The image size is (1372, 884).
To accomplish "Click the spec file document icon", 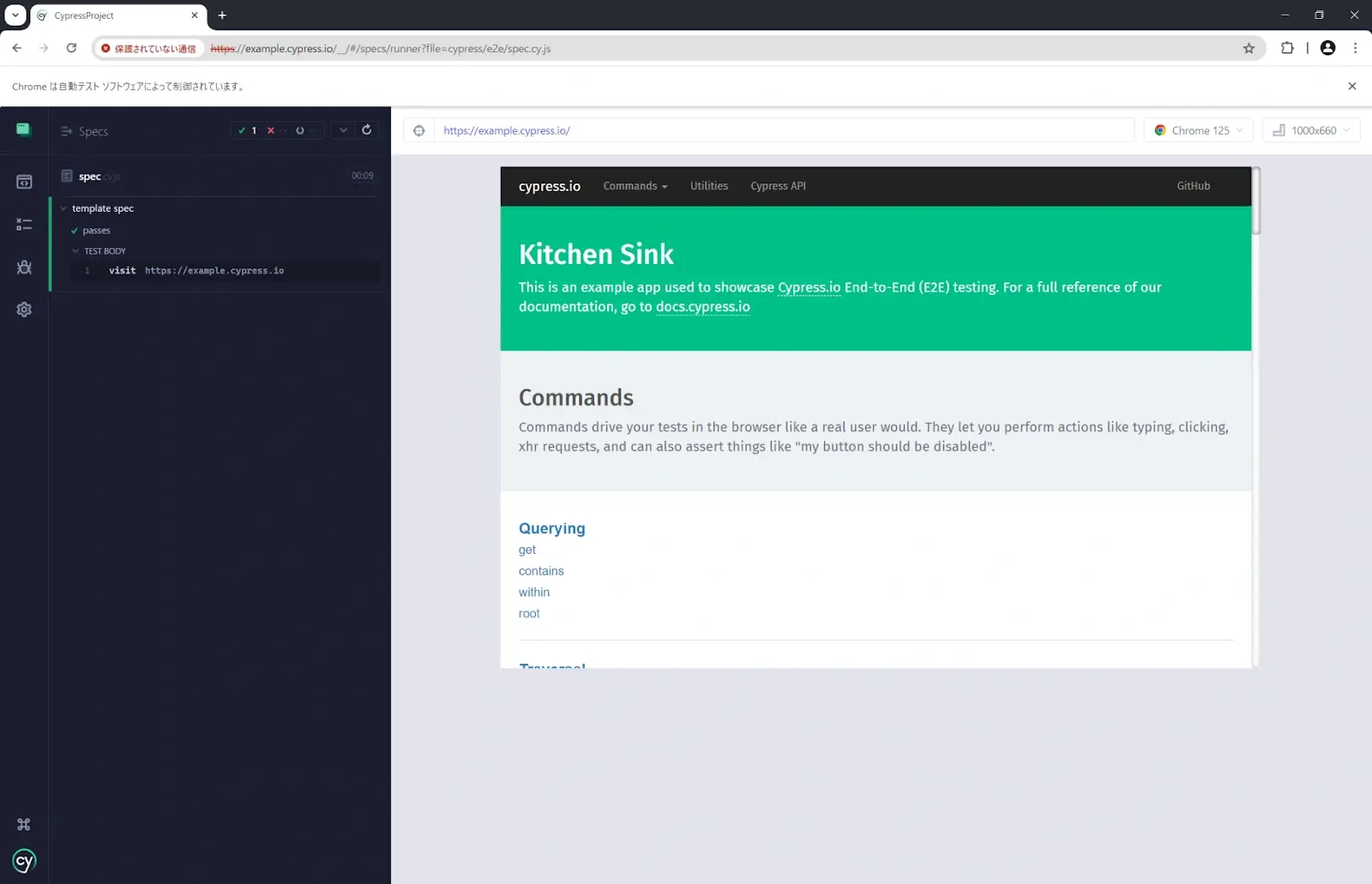I will 67,176.
